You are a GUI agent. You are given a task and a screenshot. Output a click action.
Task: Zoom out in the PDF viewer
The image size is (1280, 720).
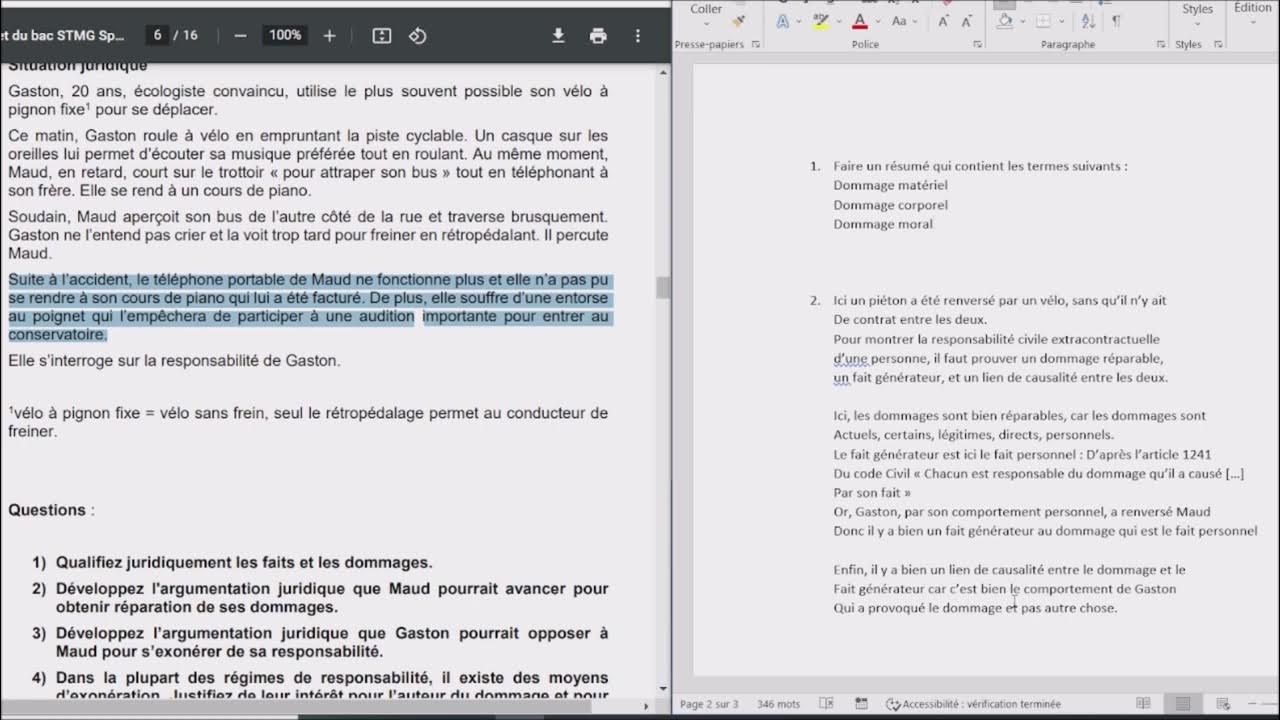[x=240, y=35]
